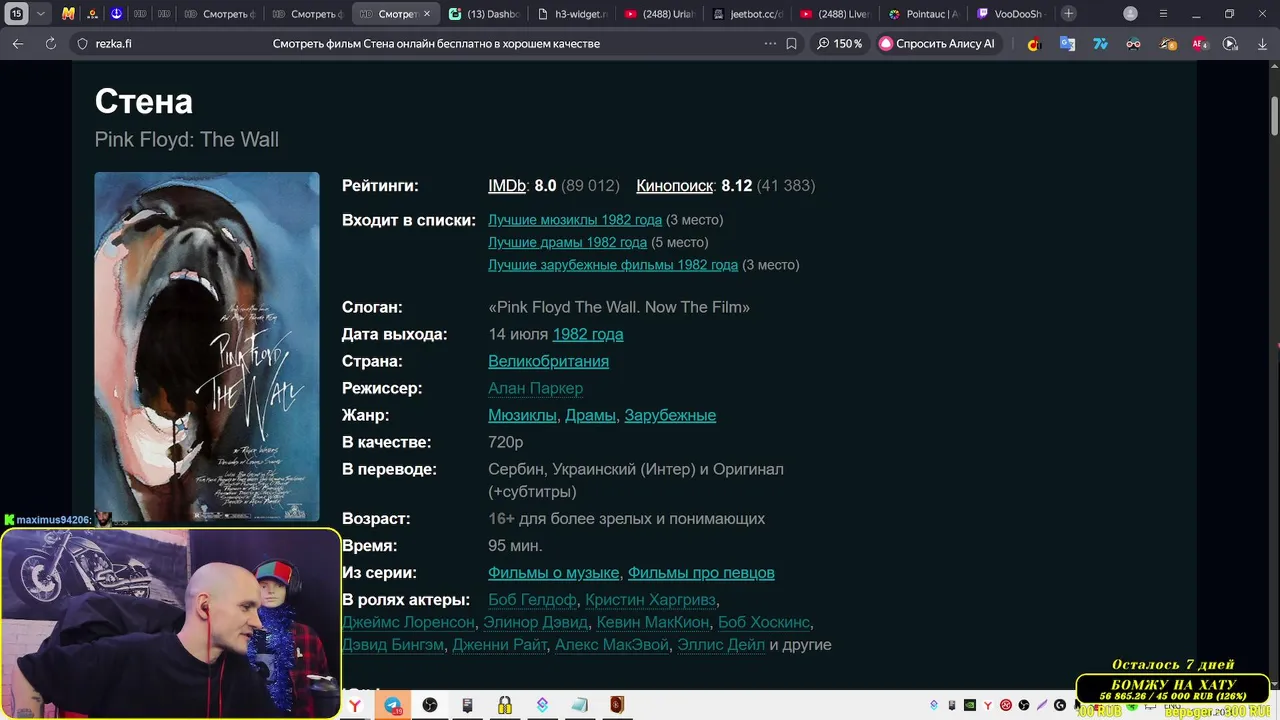Click the 1982 года release year link
This screenshot has width=1280, height=720.
(588, 335)
